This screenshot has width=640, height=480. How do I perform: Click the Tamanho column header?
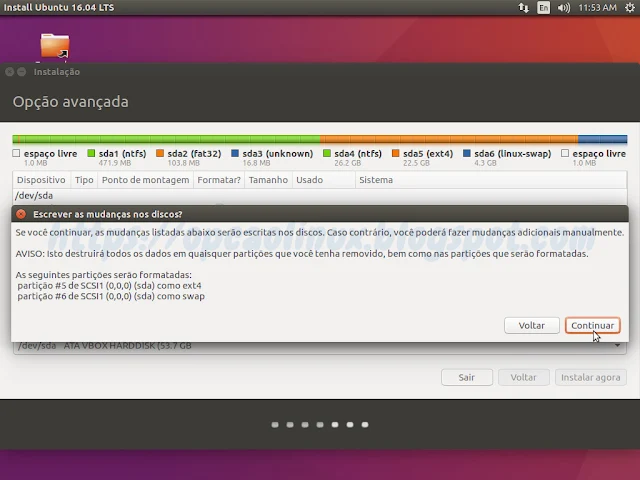click(x=268, y=180)
